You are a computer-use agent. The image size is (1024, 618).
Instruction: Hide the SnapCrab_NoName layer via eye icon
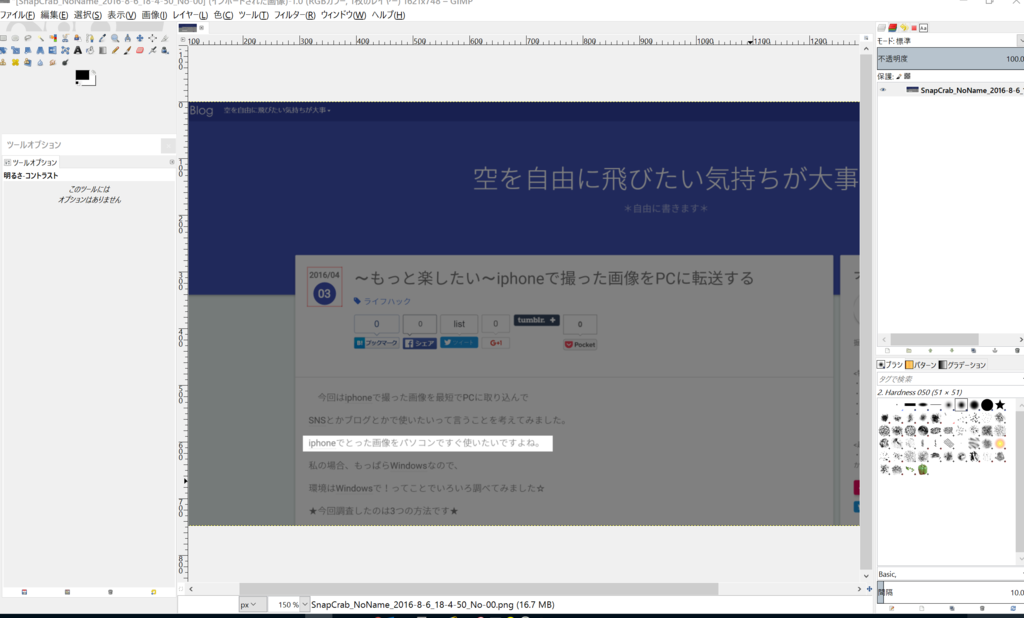tap(883, 89)
